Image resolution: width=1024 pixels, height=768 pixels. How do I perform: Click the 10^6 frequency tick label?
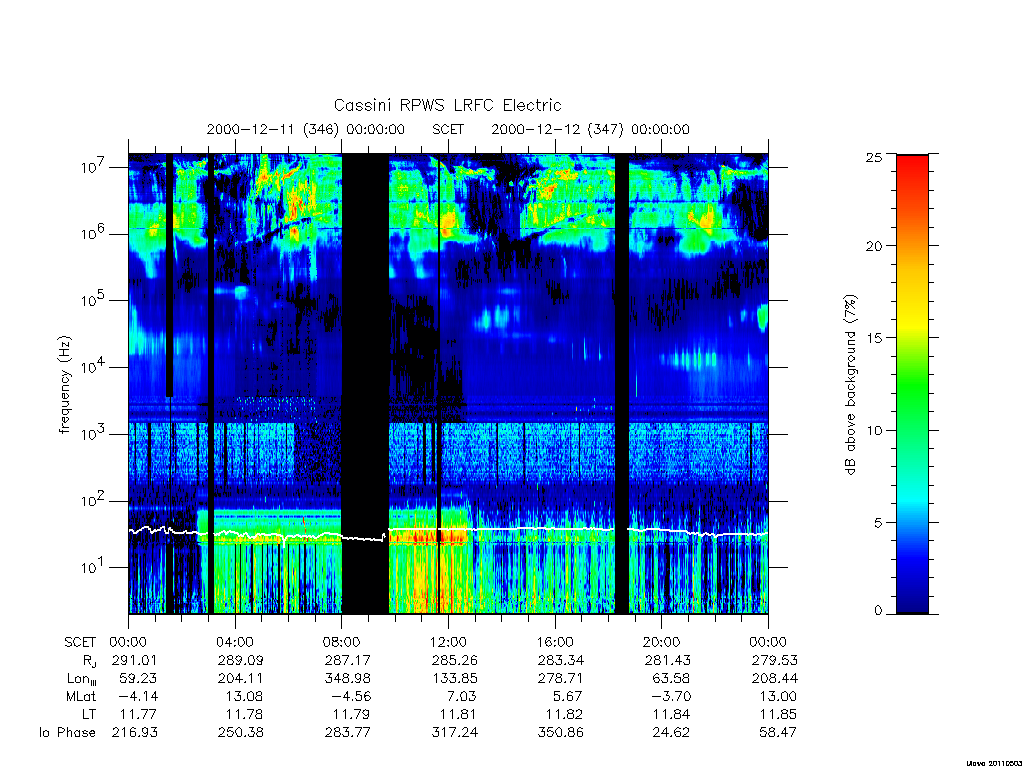pos(93,234)
